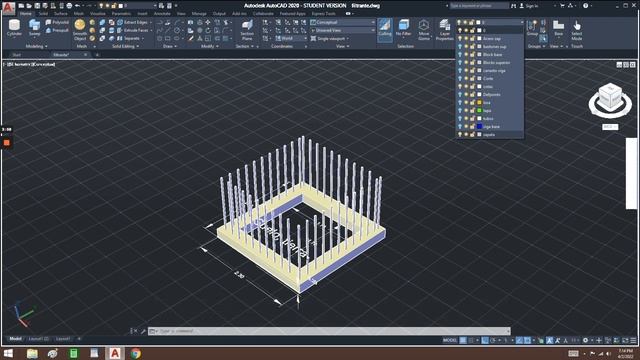Click Plot (print) in quick access toolbar
Viewport: 640px width, 360px height.
(x=69, y=6)
